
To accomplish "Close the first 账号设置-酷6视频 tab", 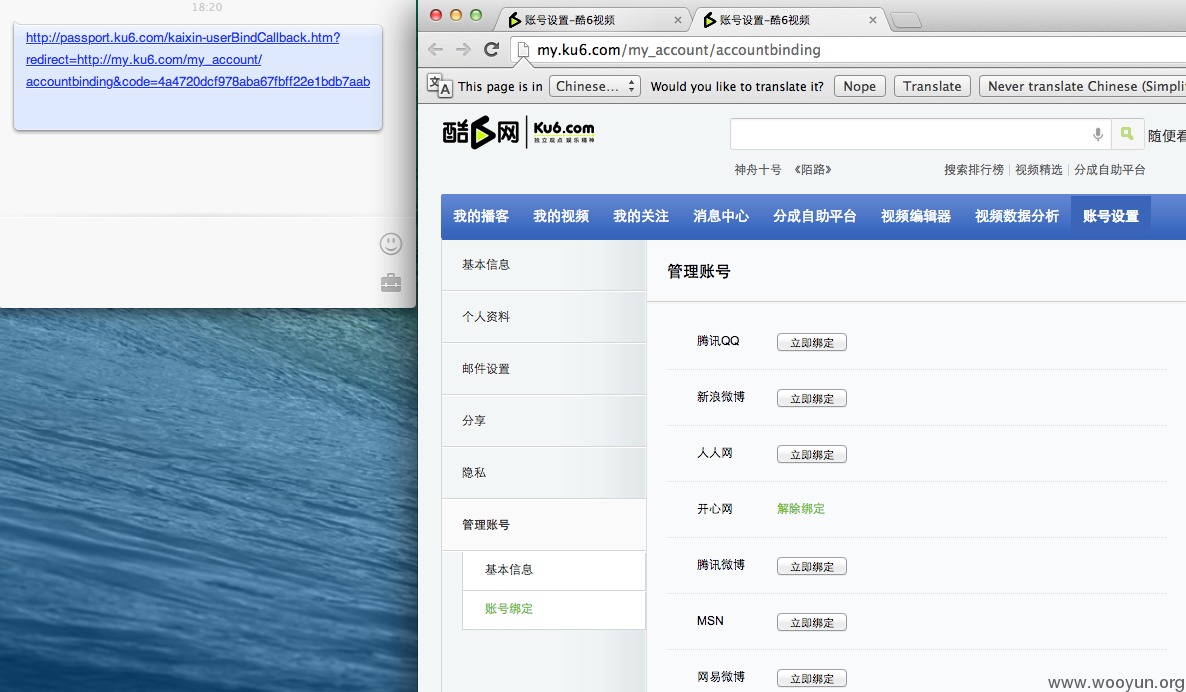I will coord(678,20).
